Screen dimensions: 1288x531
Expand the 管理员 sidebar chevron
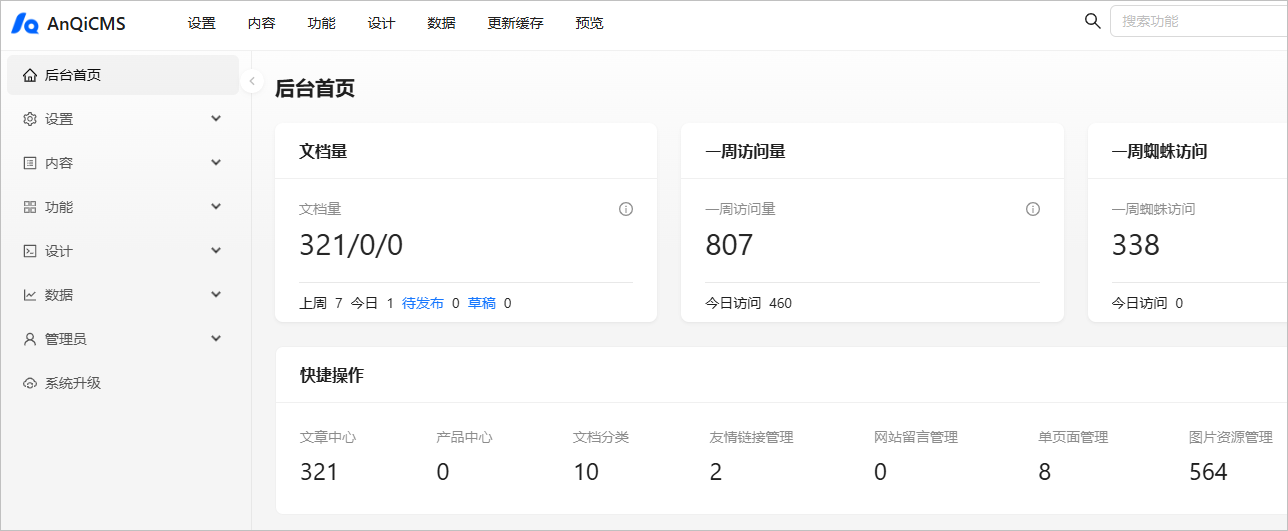(216, 338)
